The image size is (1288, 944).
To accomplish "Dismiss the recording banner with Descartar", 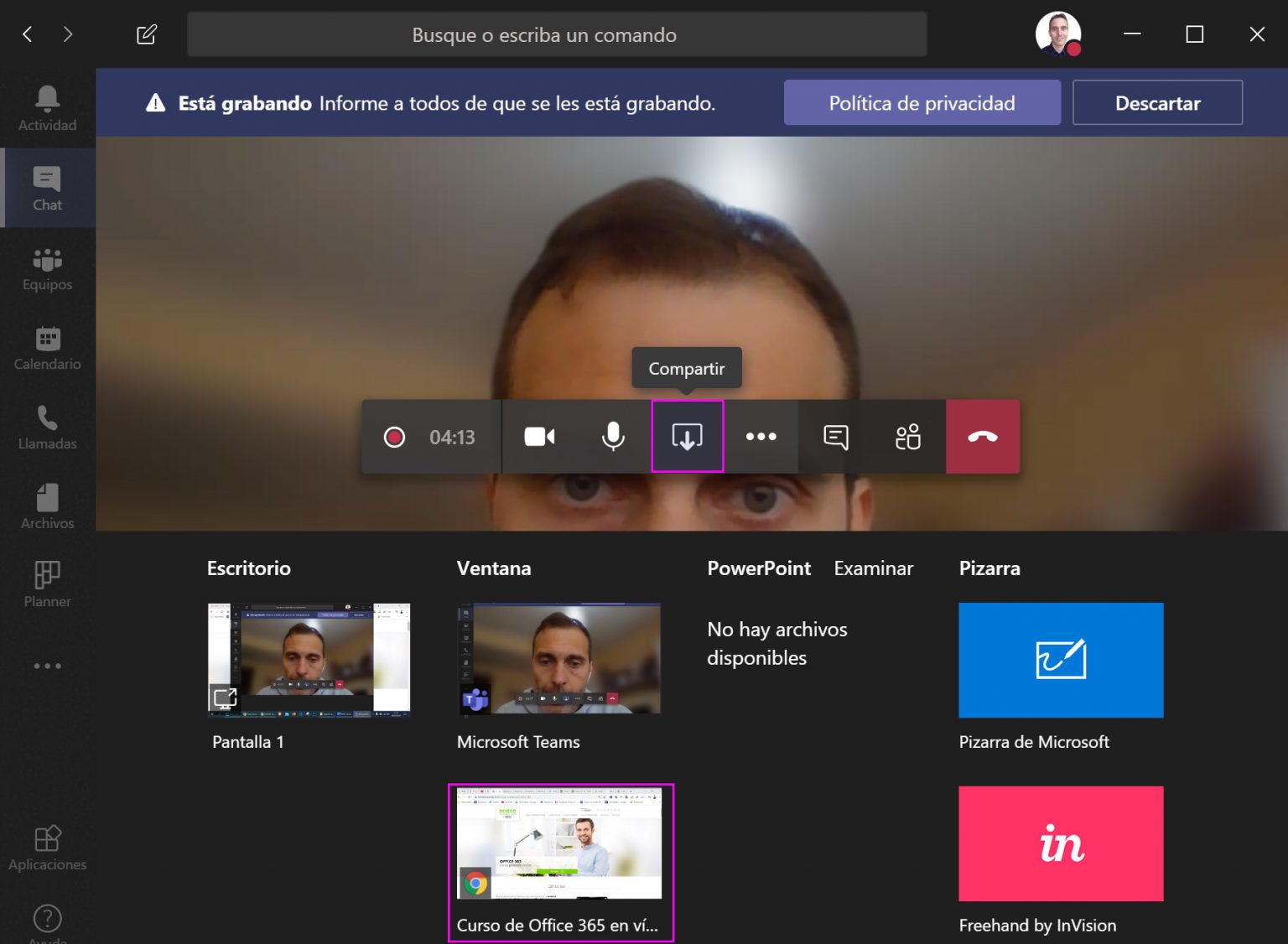I will coord(1158,102).
